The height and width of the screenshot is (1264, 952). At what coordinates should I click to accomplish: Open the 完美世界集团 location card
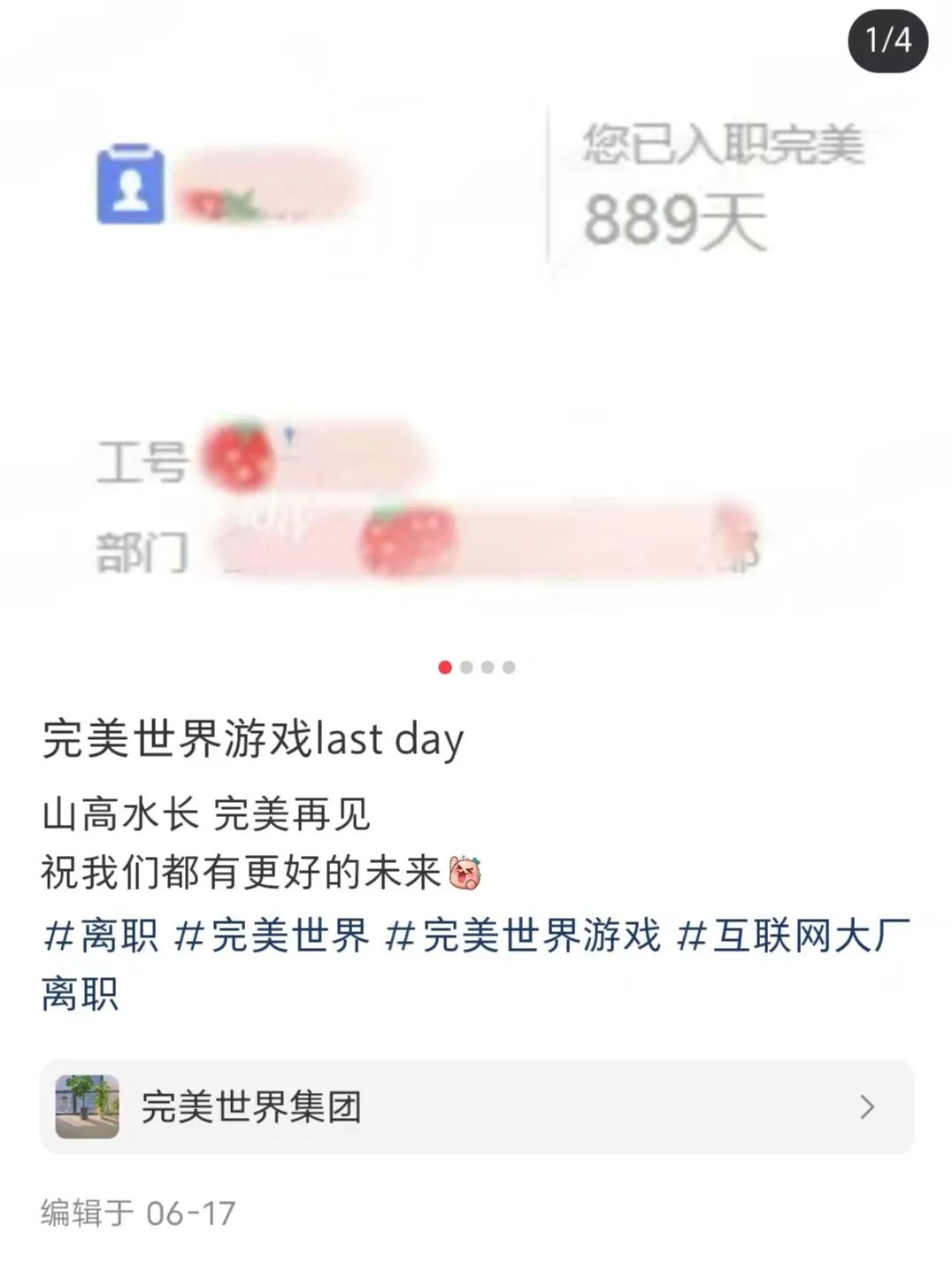pyautogui.click(x=477, y=1106)
